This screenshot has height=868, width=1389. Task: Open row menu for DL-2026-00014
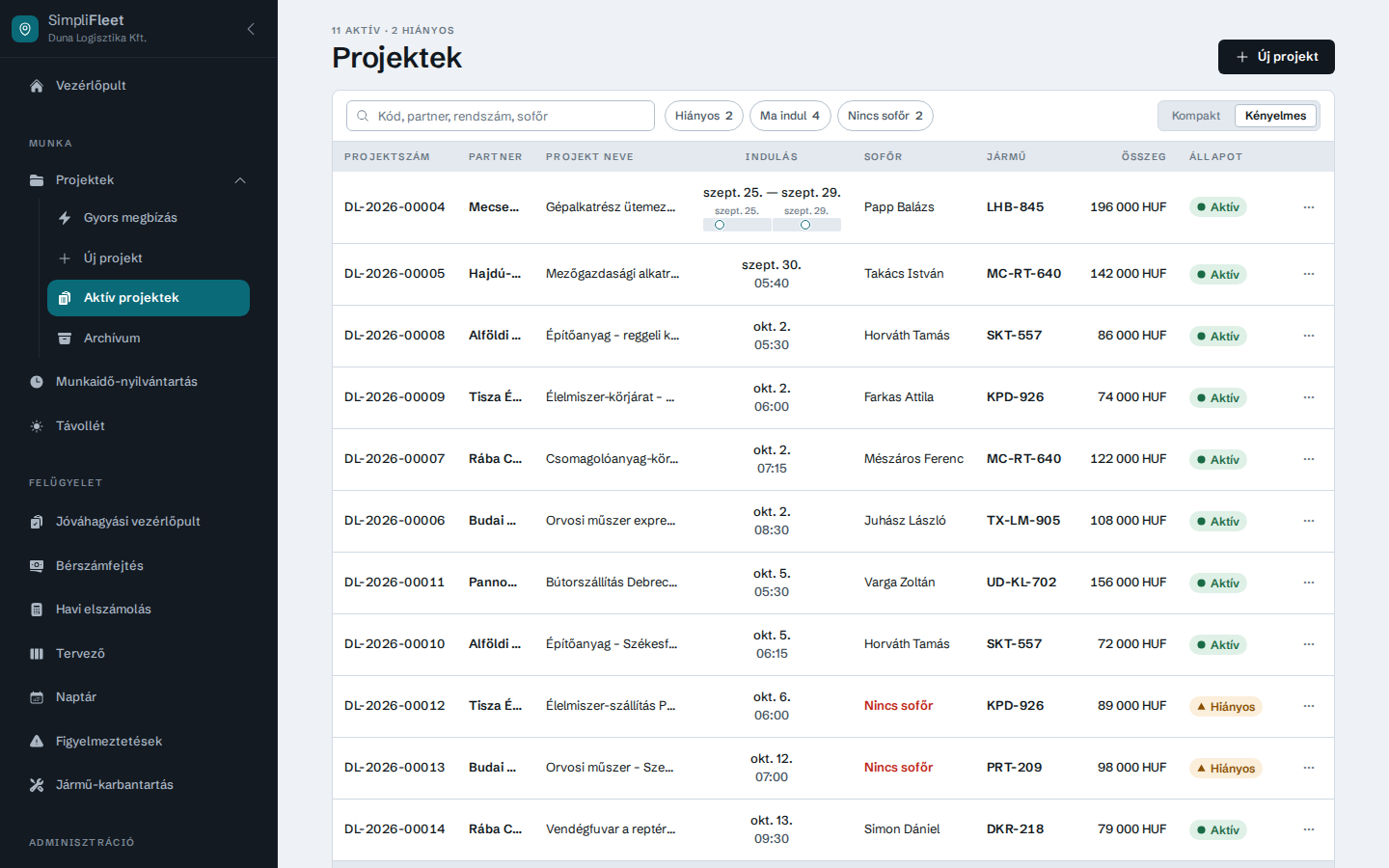tap(1309, 829)
